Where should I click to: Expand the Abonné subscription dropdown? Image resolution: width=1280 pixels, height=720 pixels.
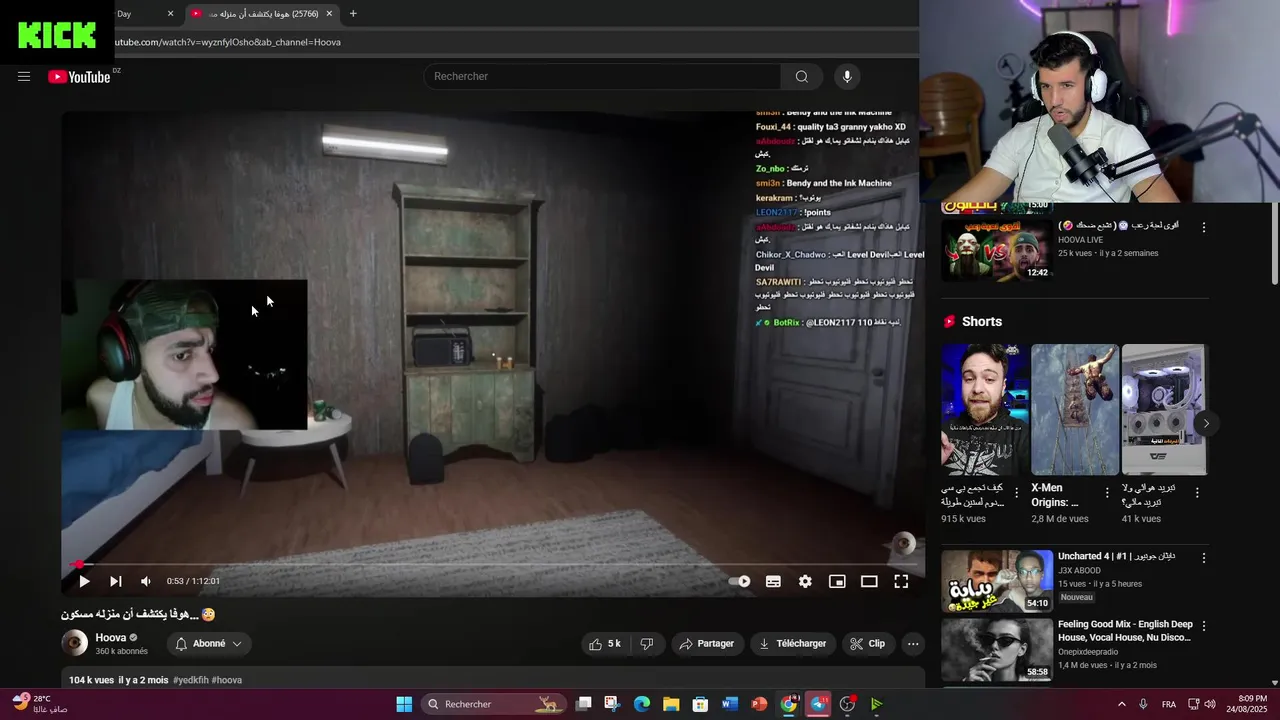(208, 644)
